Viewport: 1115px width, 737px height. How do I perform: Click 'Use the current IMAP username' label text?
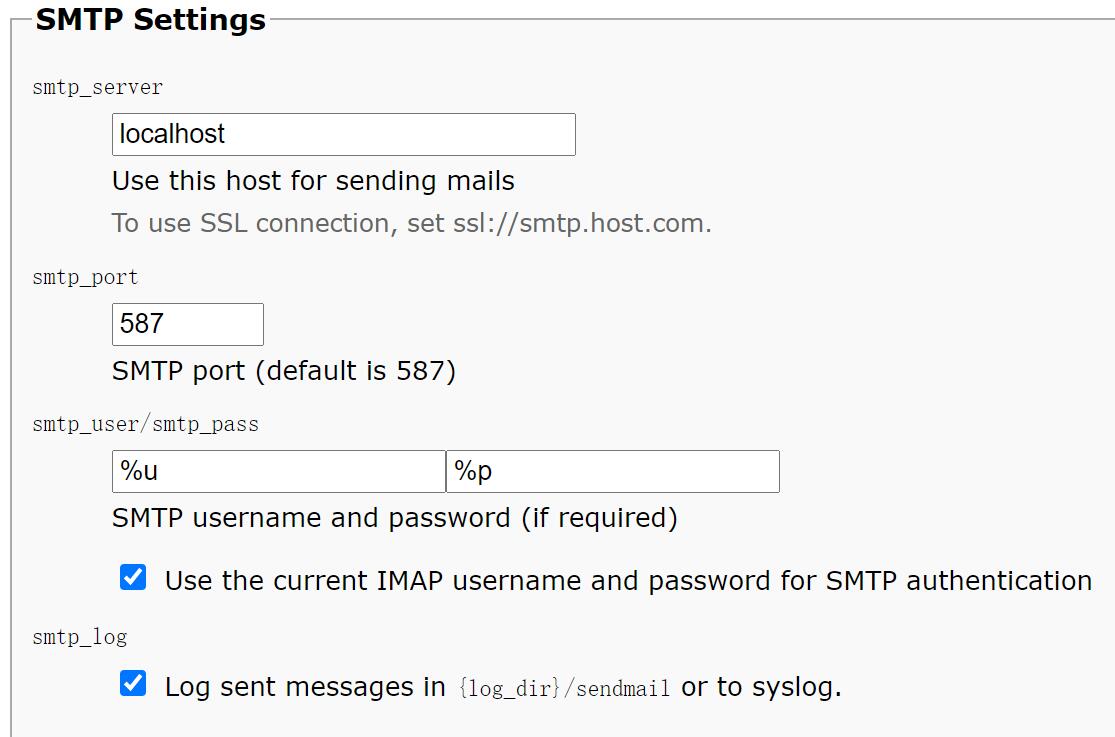pos(628,580)
